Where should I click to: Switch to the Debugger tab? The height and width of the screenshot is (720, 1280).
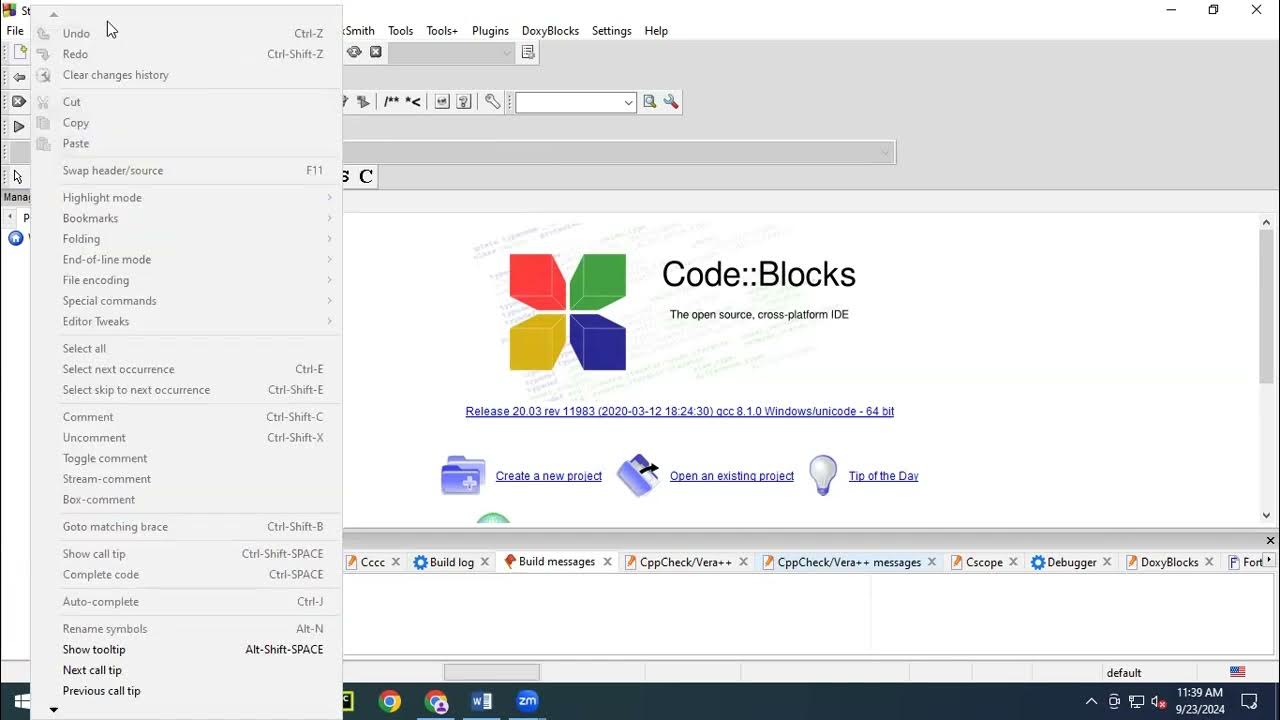(1071, 562)
